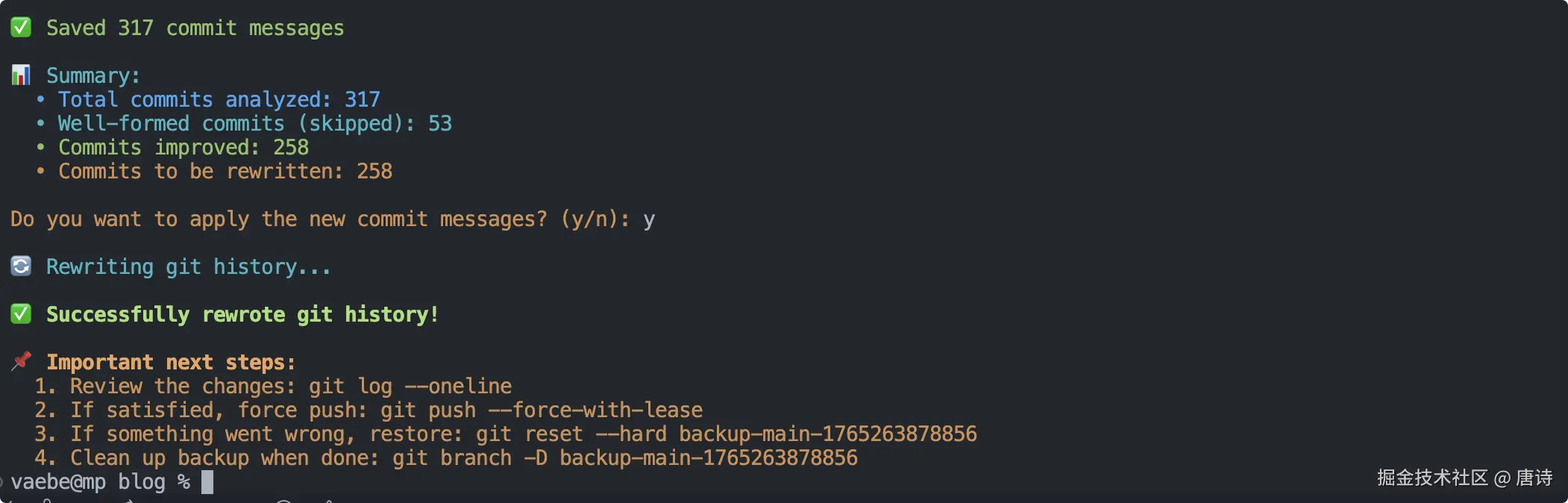Click the 'git branch -D backup-main-1765263878856' command
The image size is (1568, 503).
point(625,458)
